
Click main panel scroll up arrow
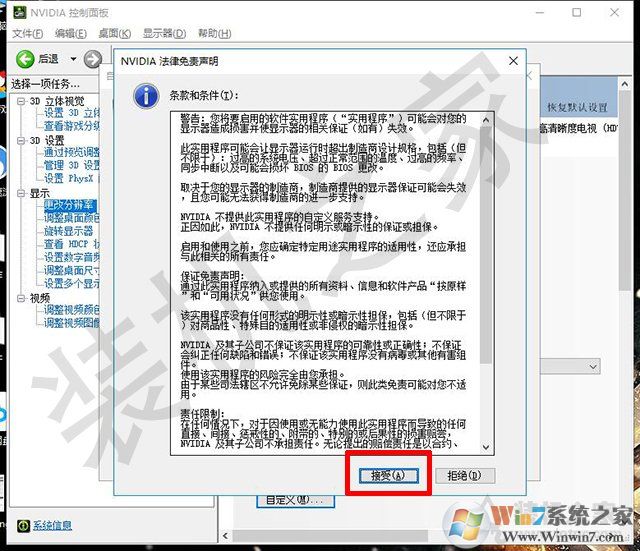coord(624,84)
